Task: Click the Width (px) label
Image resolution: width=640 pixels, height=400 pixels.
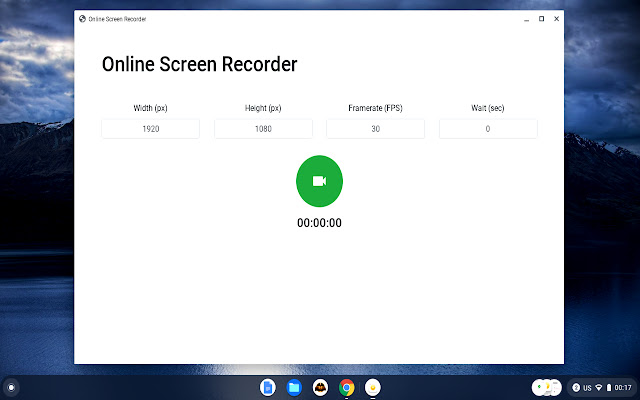Action: [151, 108]
